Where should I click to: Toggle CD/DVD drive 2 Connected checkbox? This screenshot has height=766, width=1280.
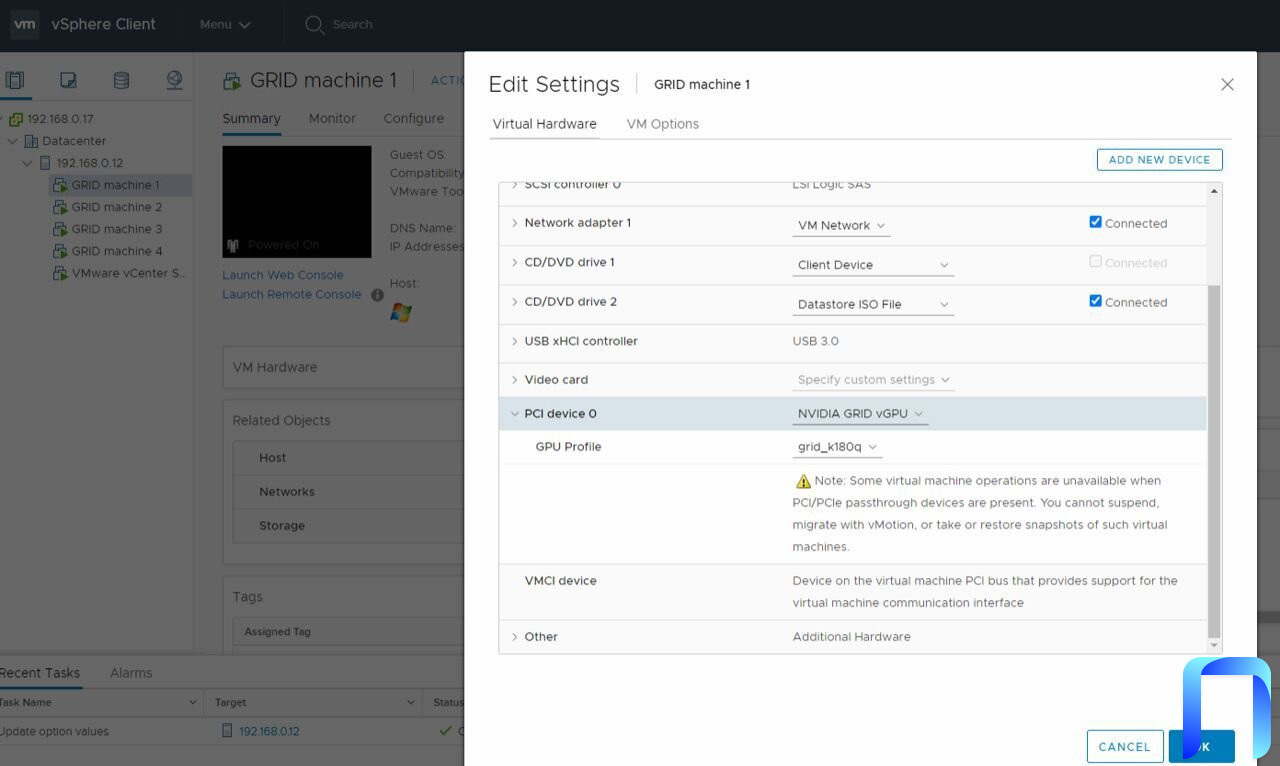click(x=1095, y=301)
